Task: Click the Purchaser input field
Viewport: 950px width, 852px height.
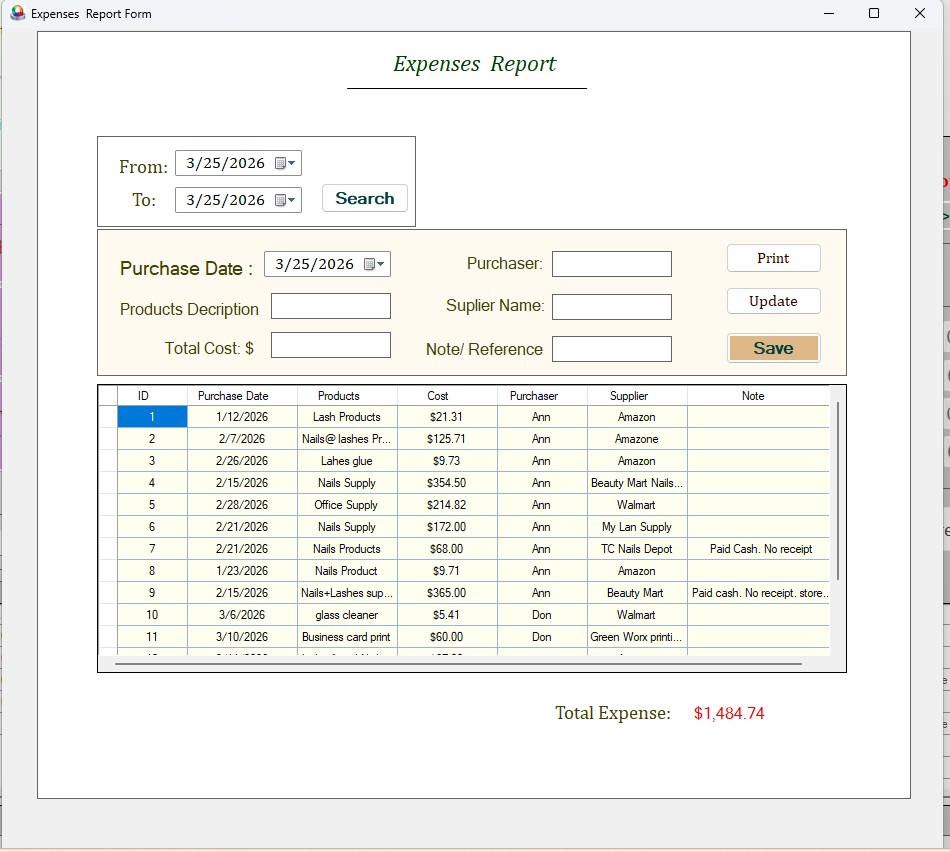Action: click(x=613, y=264)
